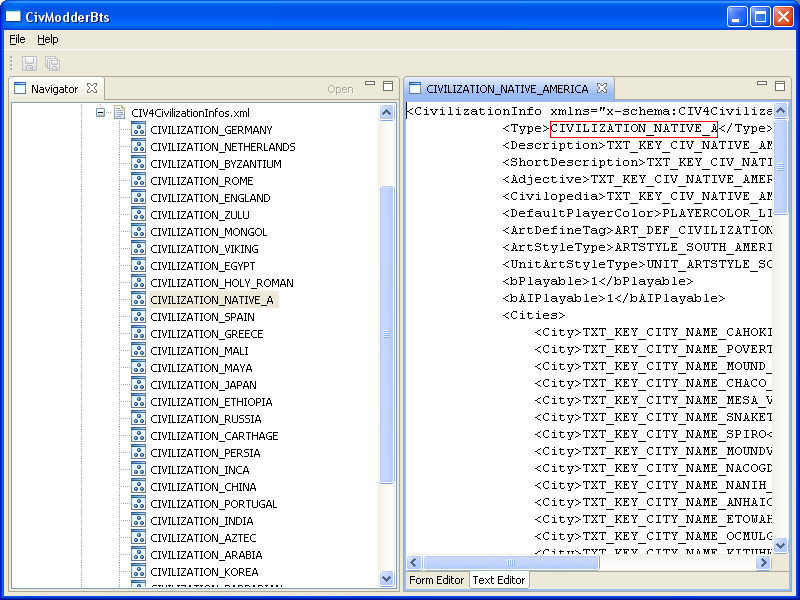Click the icon beside CIVILIZATION_VIKING

[138, 248]
